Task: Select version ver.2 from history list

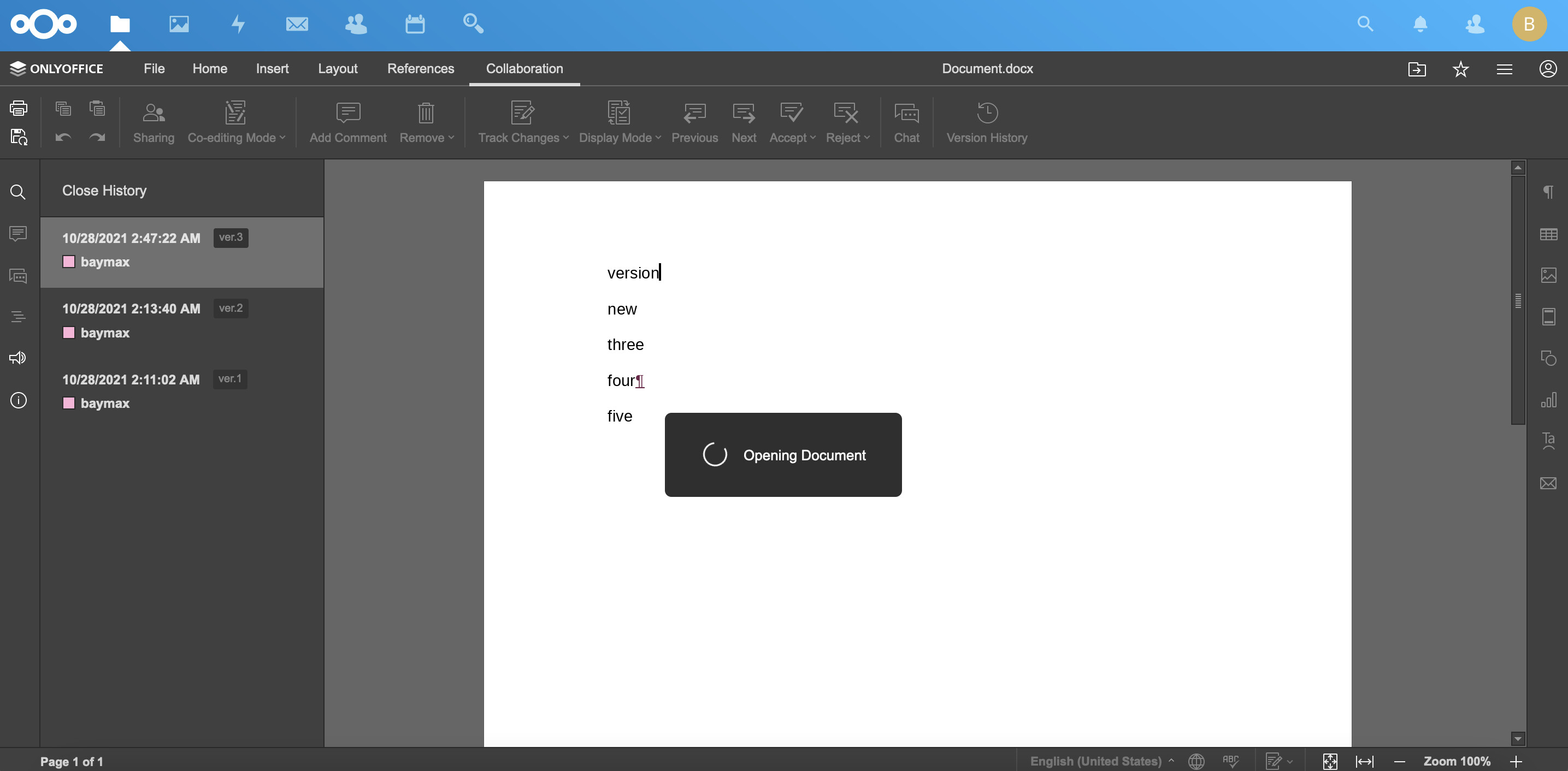Action: (181, 320)
